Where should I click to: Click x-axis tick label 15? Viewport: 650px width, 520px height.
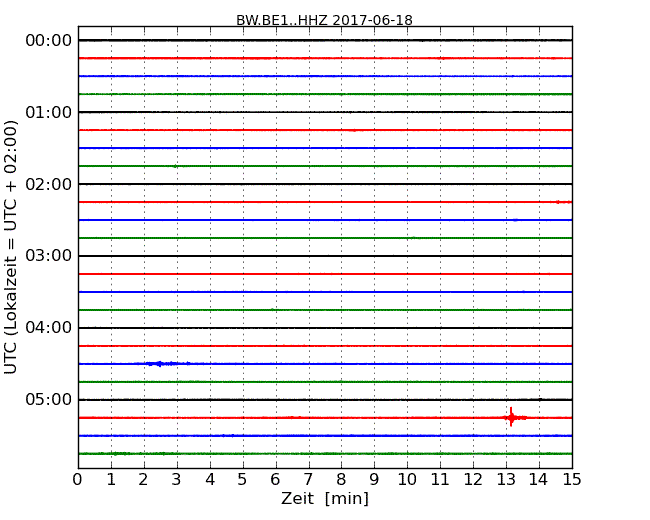tap(572, 480)
